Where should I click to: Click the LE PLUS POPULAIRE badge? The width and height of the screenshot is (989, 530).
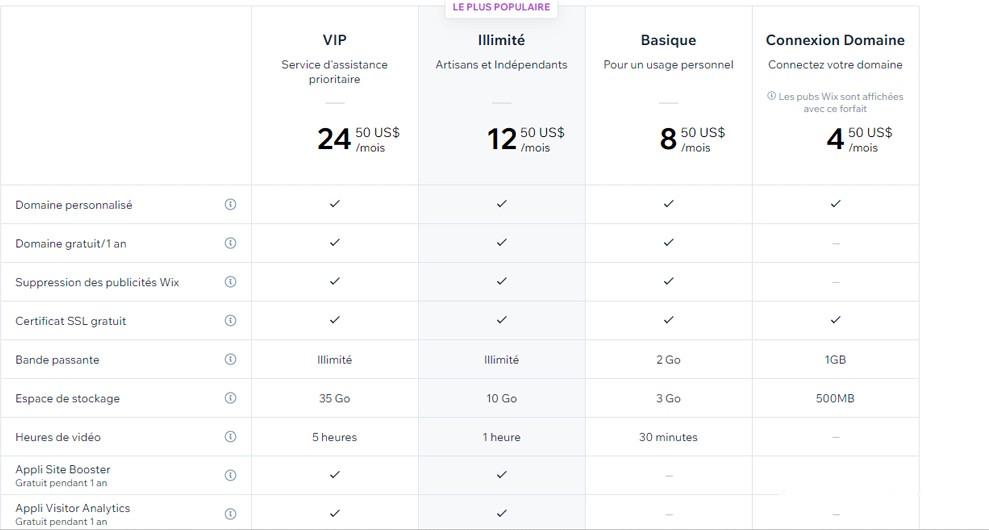[501, 8]
